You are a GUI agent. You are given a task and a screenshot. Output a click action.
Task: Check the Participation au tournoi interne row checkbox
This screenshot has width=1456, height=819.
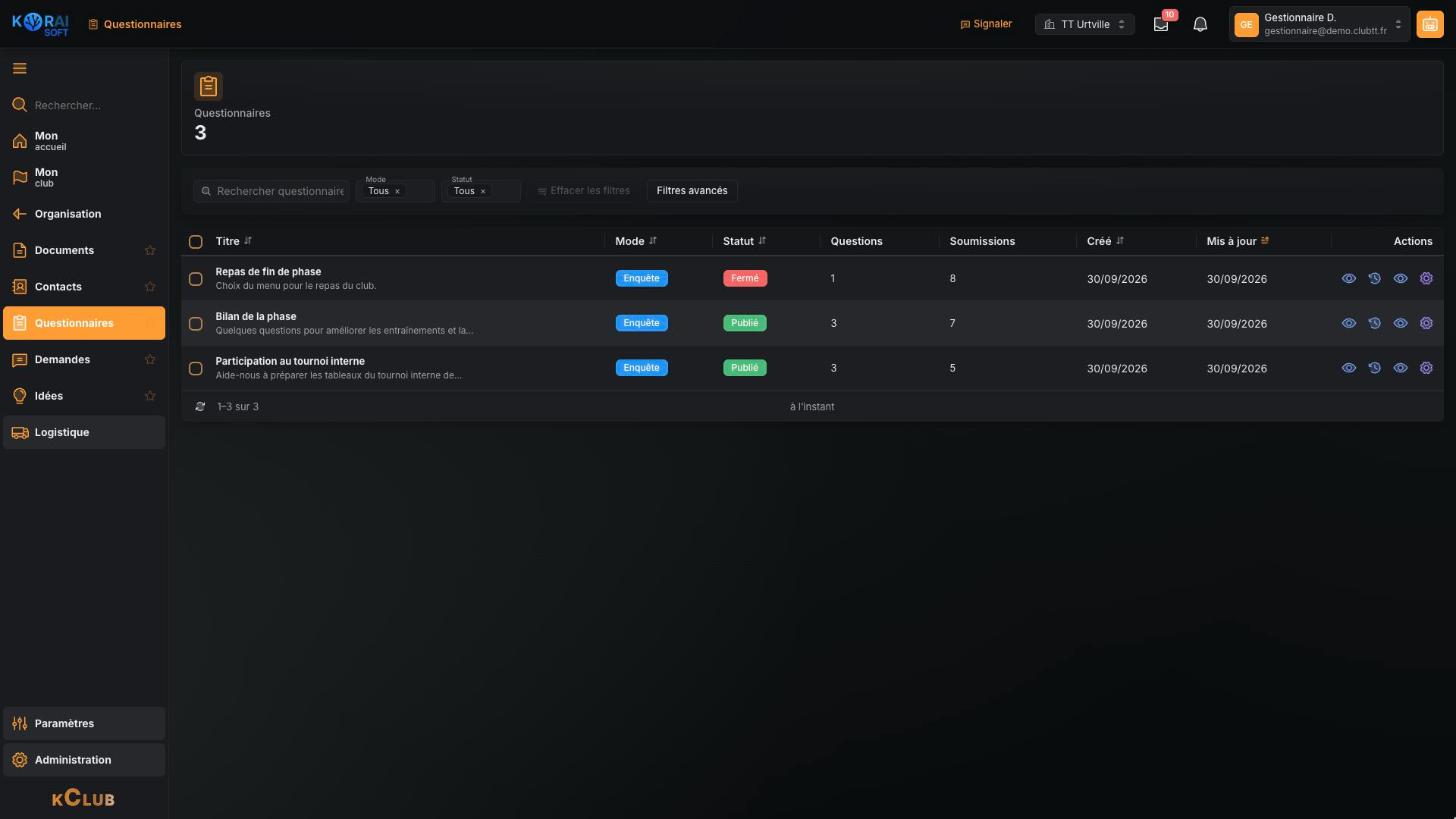pyautogui.click(x=196, y=368)
